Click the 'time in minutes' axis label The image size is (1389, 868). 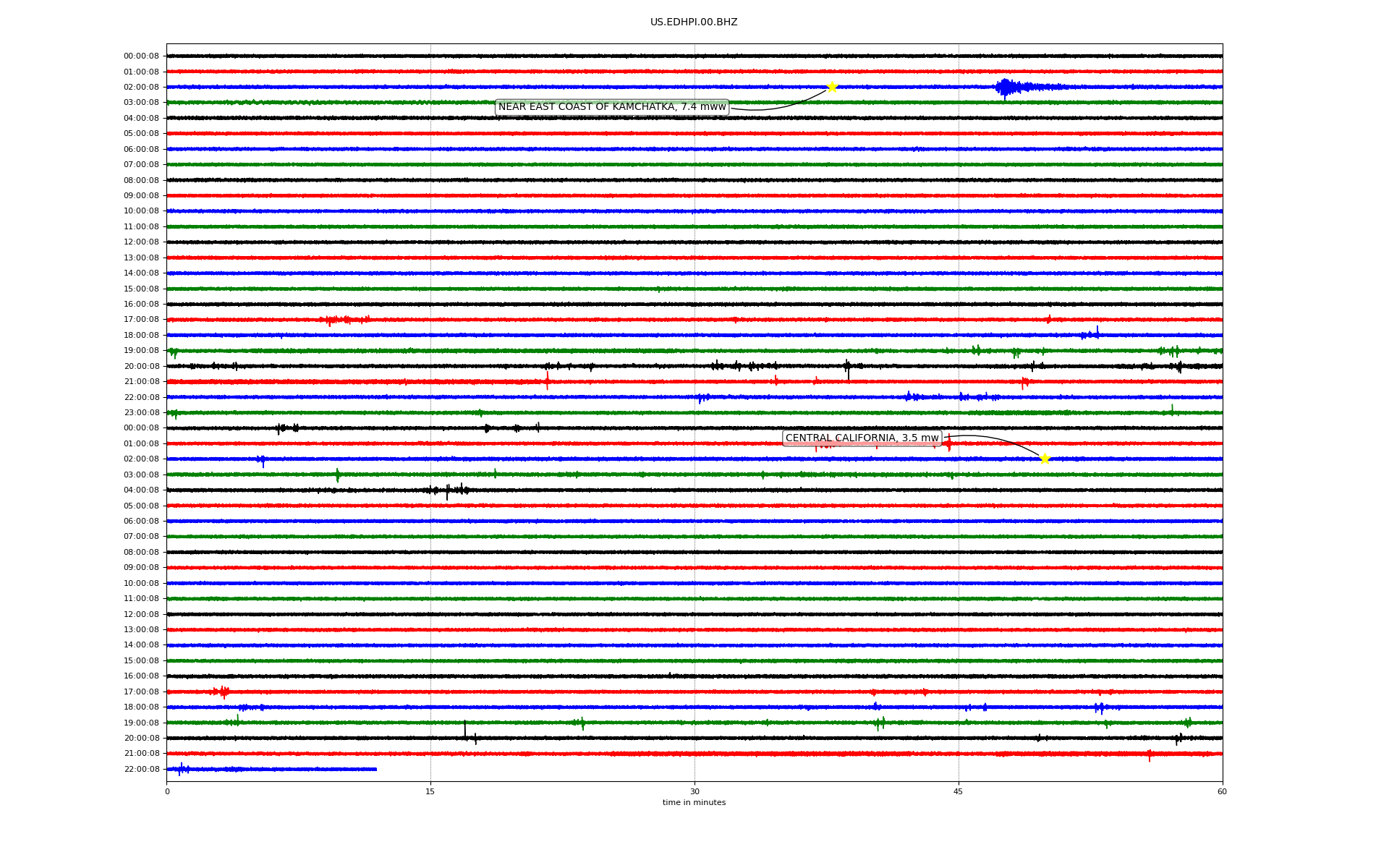click(693, 803)
